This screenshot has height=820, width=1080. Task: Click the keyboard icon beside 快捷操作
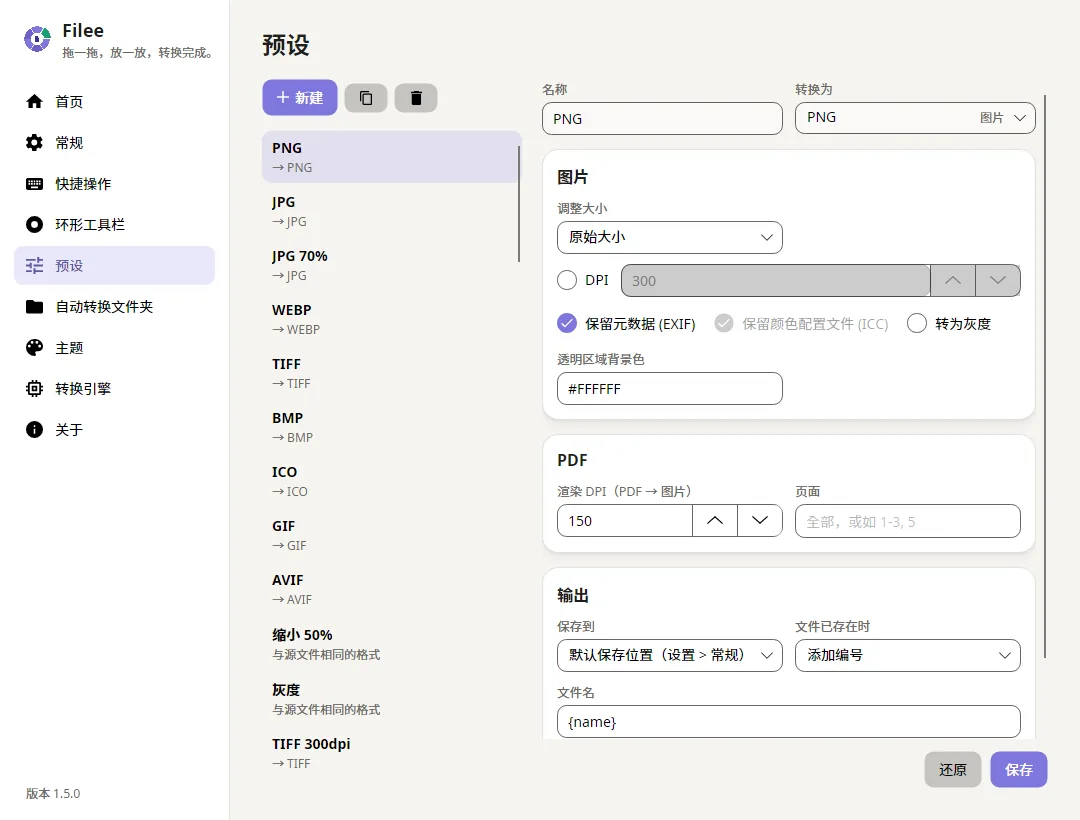(x=34, y=184)
